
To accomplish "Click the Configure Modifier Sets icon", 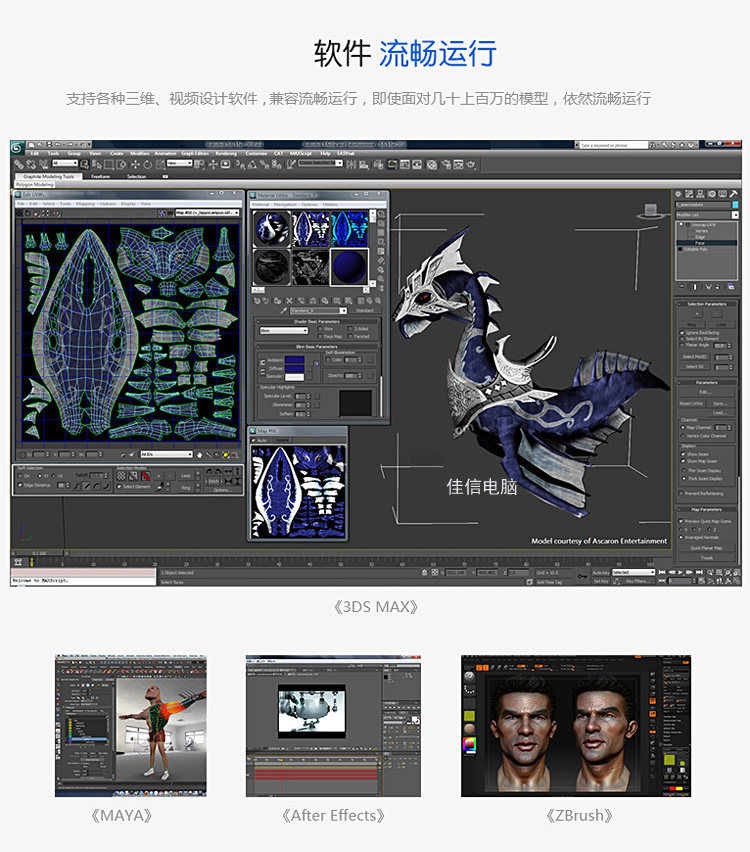I will pyautogui.click(x=731, y=286).
